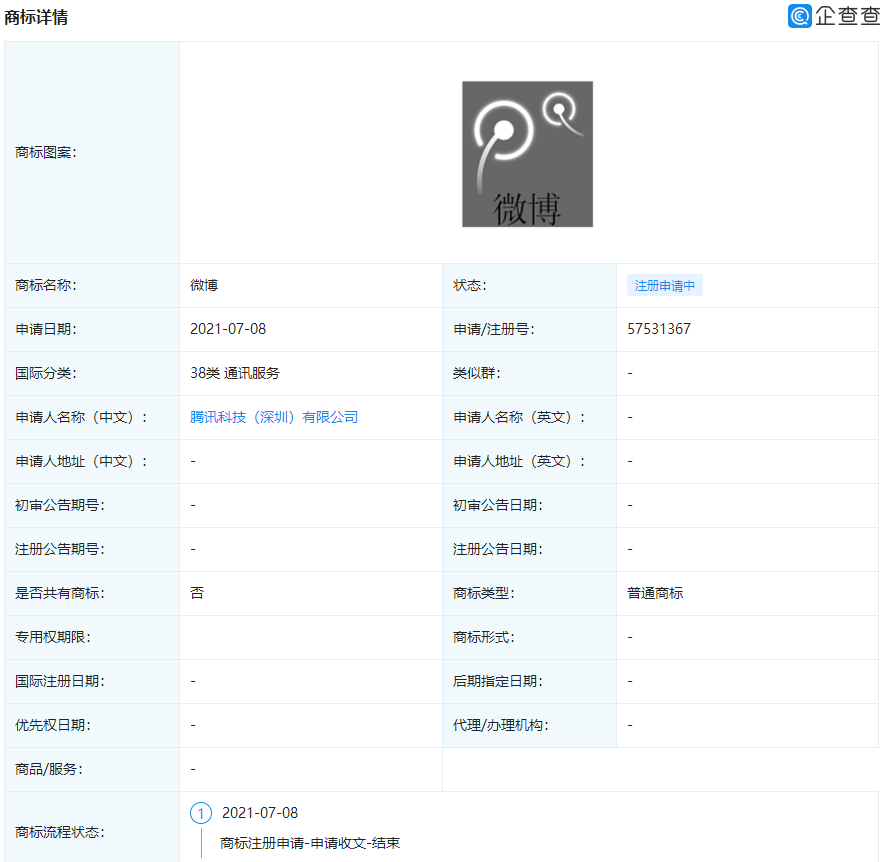Click the 商标图案 row label

pos(46,152)
